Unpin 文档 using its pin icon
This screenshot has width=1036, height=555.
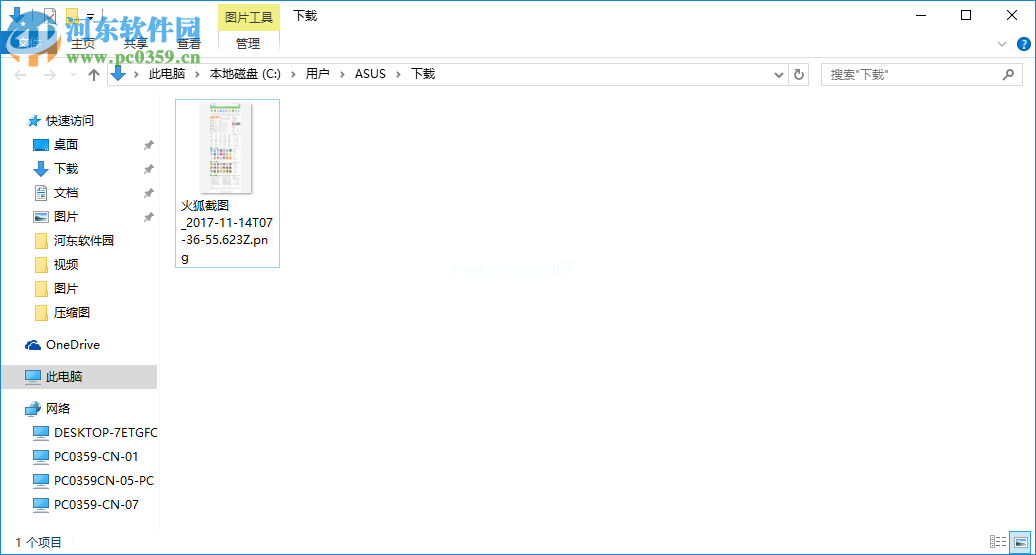click(x=148, y=193)
